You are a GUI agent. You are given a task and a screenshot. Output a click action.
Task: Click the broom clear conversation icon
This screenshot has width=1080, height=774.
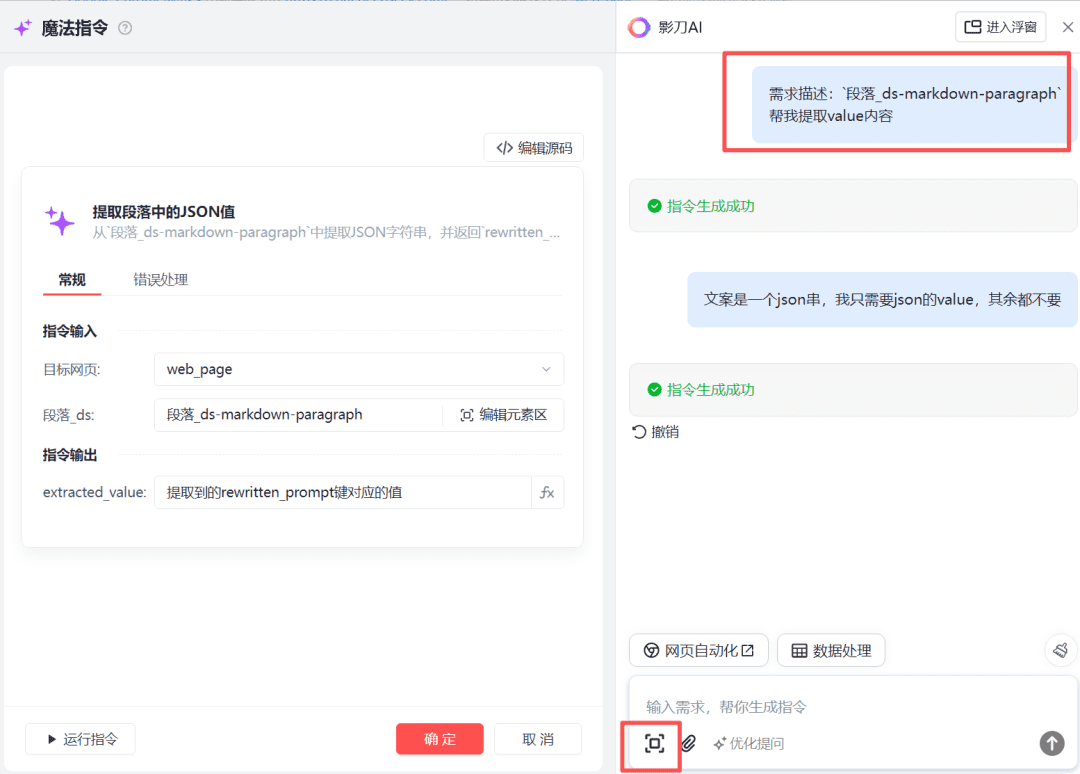pyautogui.click(x=1060, y=650)
